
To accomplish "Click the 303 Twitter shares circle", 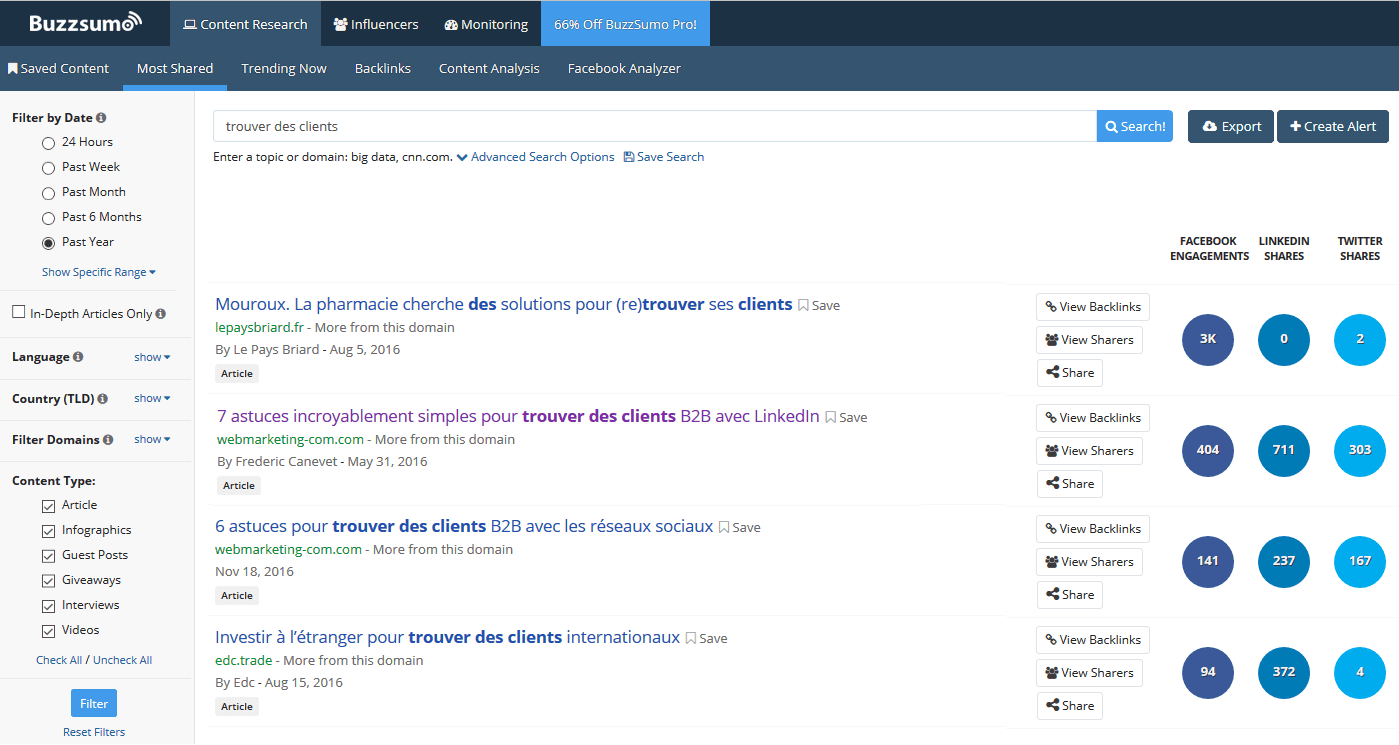I will (1360, 450).
